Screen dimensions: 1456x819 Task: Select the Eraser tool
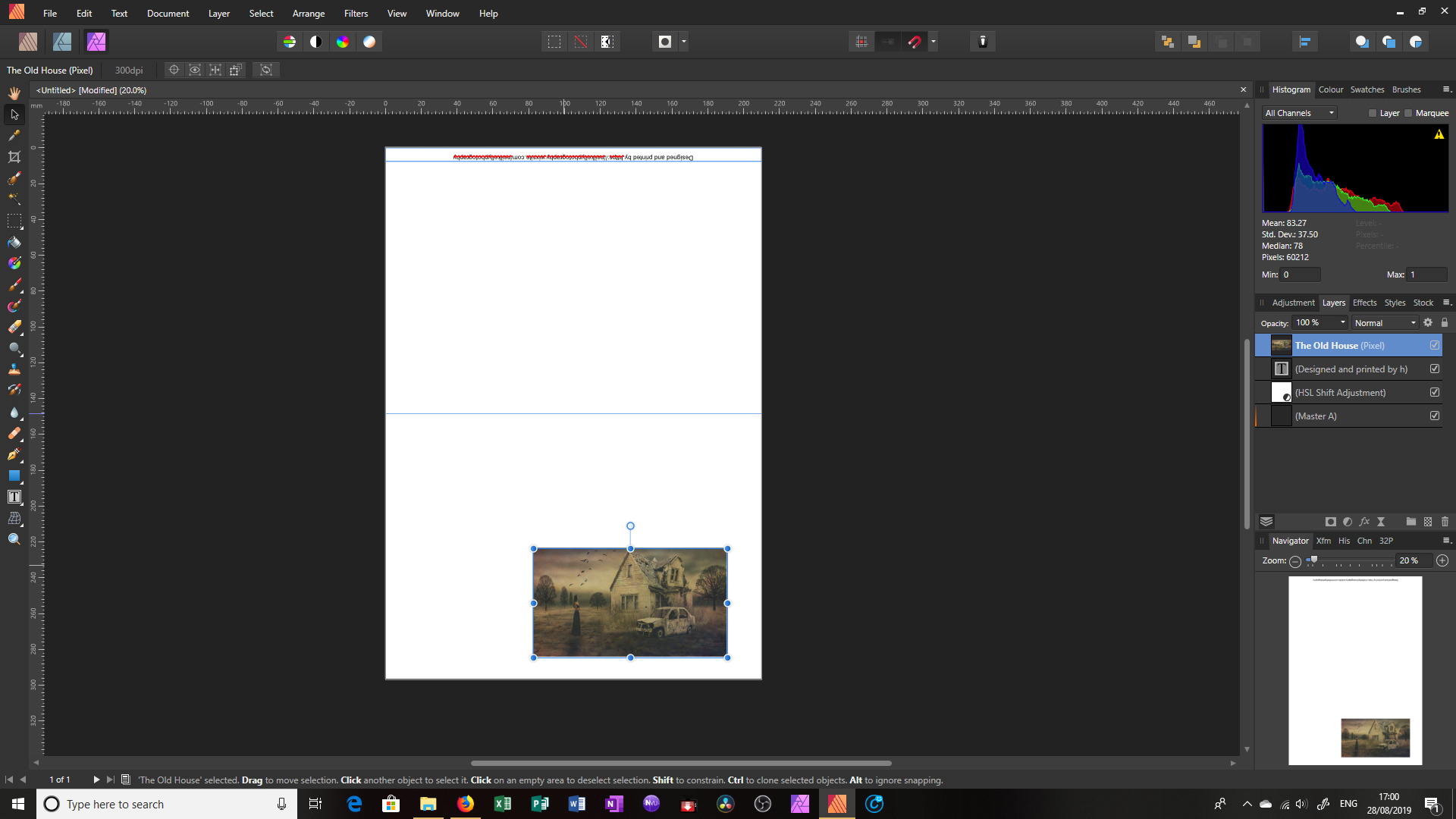point(14,327)
